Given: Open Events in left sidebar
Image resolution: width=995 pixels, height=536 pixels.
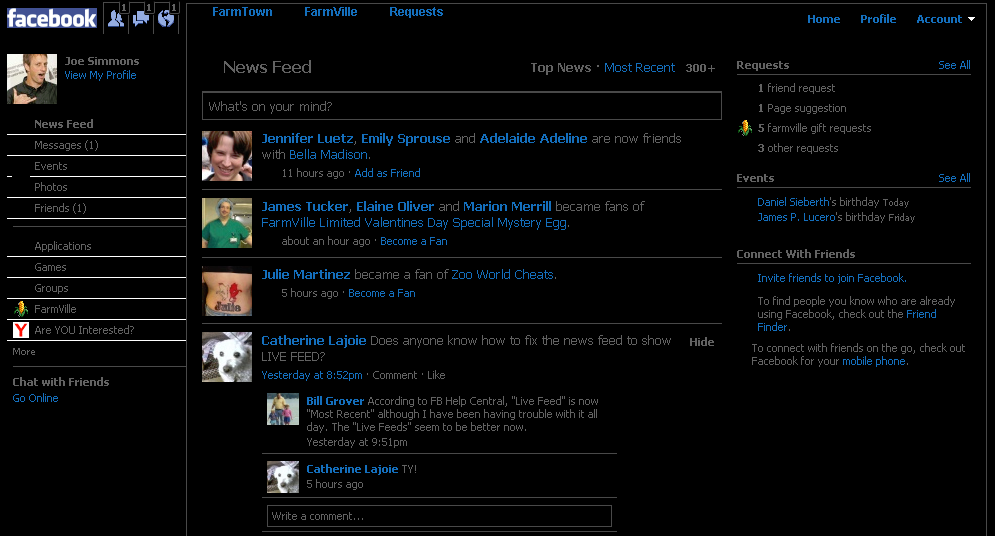Looking at the screenshot, I should [x=51, y=166].
